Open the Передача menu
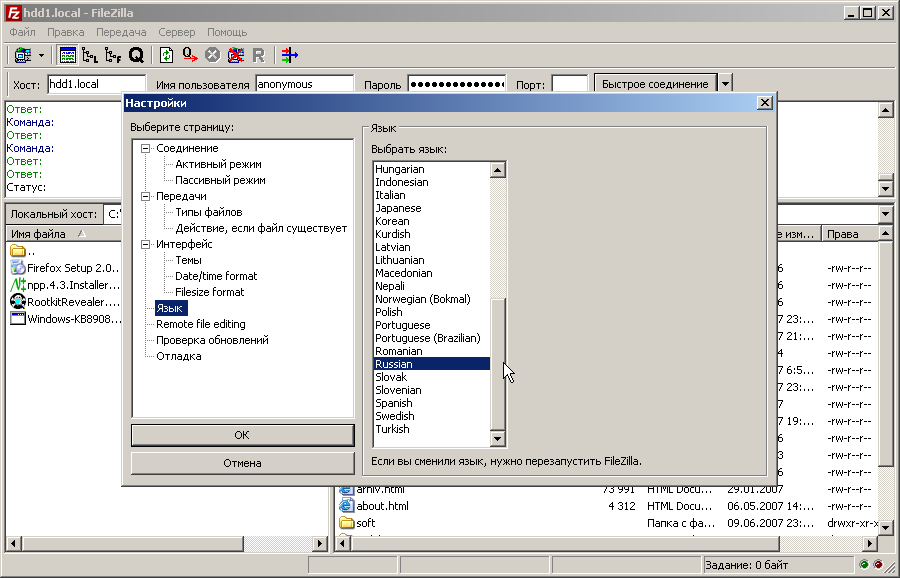This screenshot has width=900, height=578. [121, 32]
